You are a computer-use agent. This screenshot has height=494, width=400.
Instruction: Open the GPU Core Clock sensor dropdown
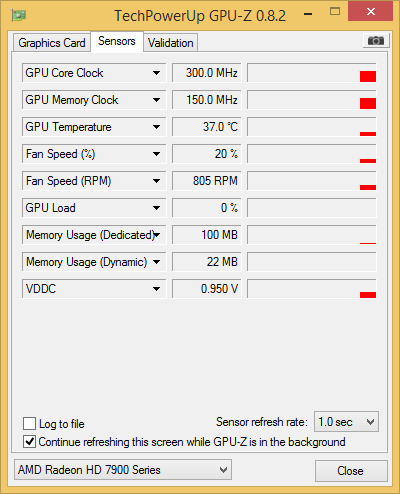pyautogui.click(x=156, y=73)
